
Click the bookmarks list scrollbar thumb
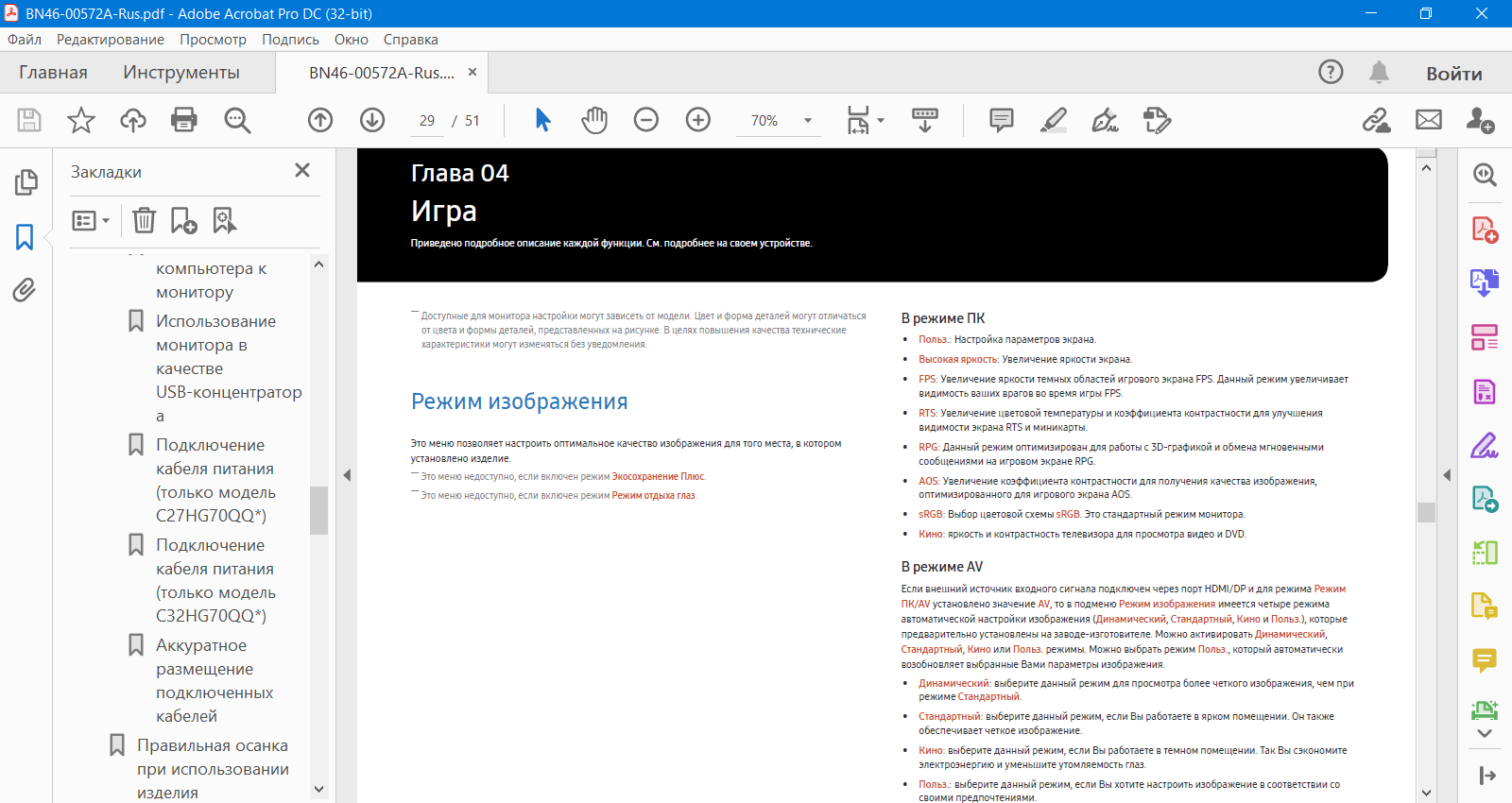point(318,510)
